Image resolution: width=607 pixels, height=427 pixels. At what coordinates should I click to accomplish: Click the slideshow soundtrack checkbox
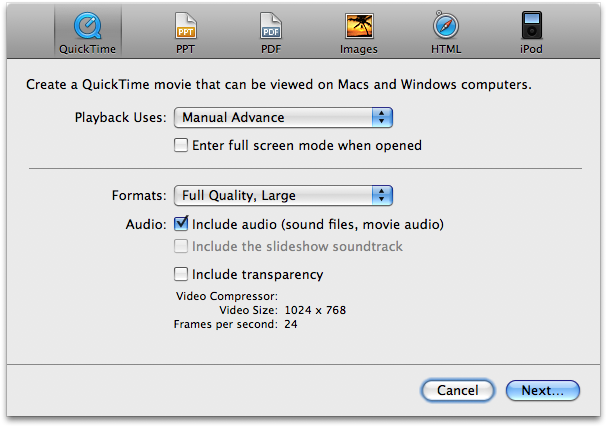[181, 246]
